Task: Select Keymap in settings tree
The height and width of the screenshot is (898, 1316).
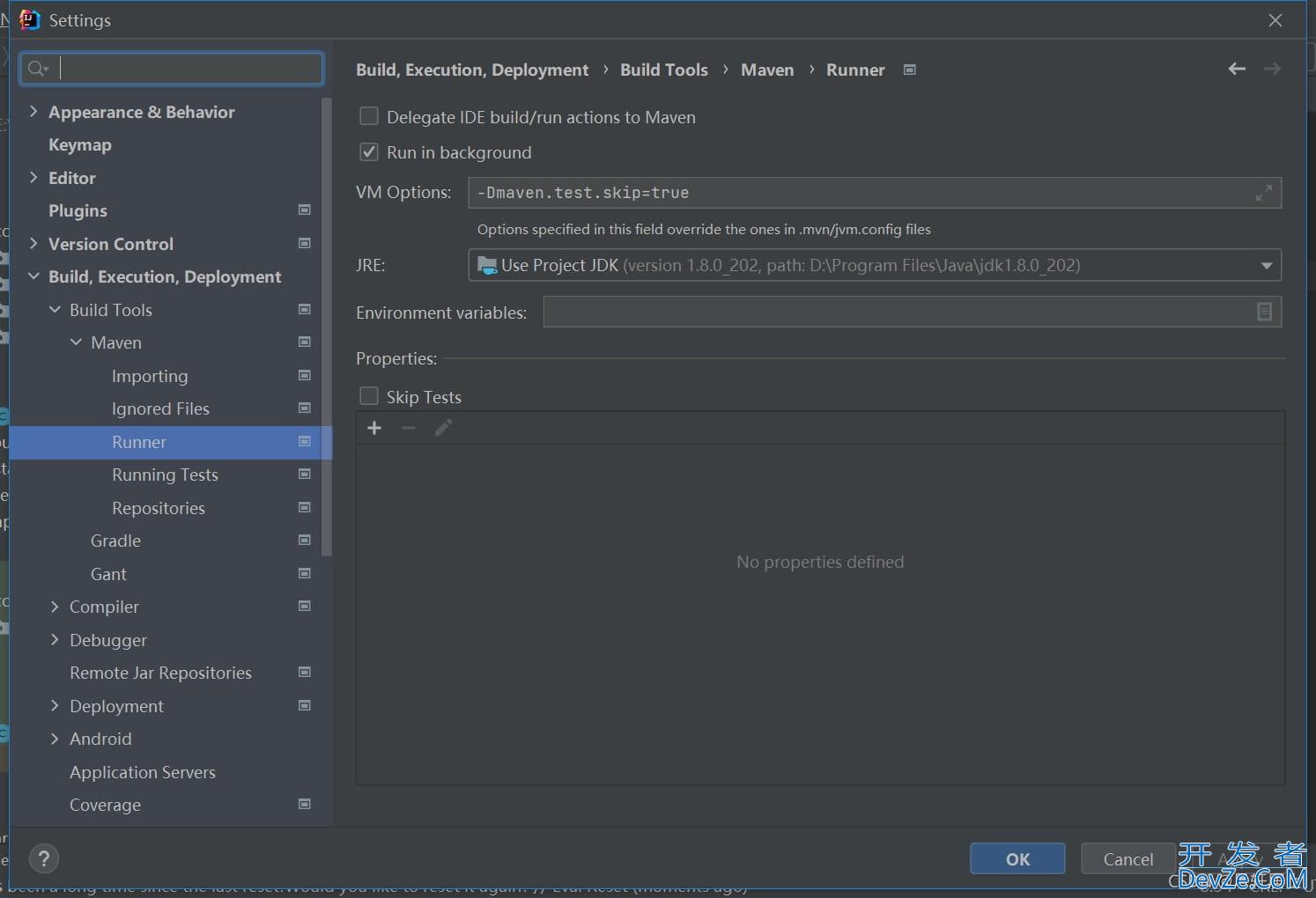Action: tap(79, 144)
